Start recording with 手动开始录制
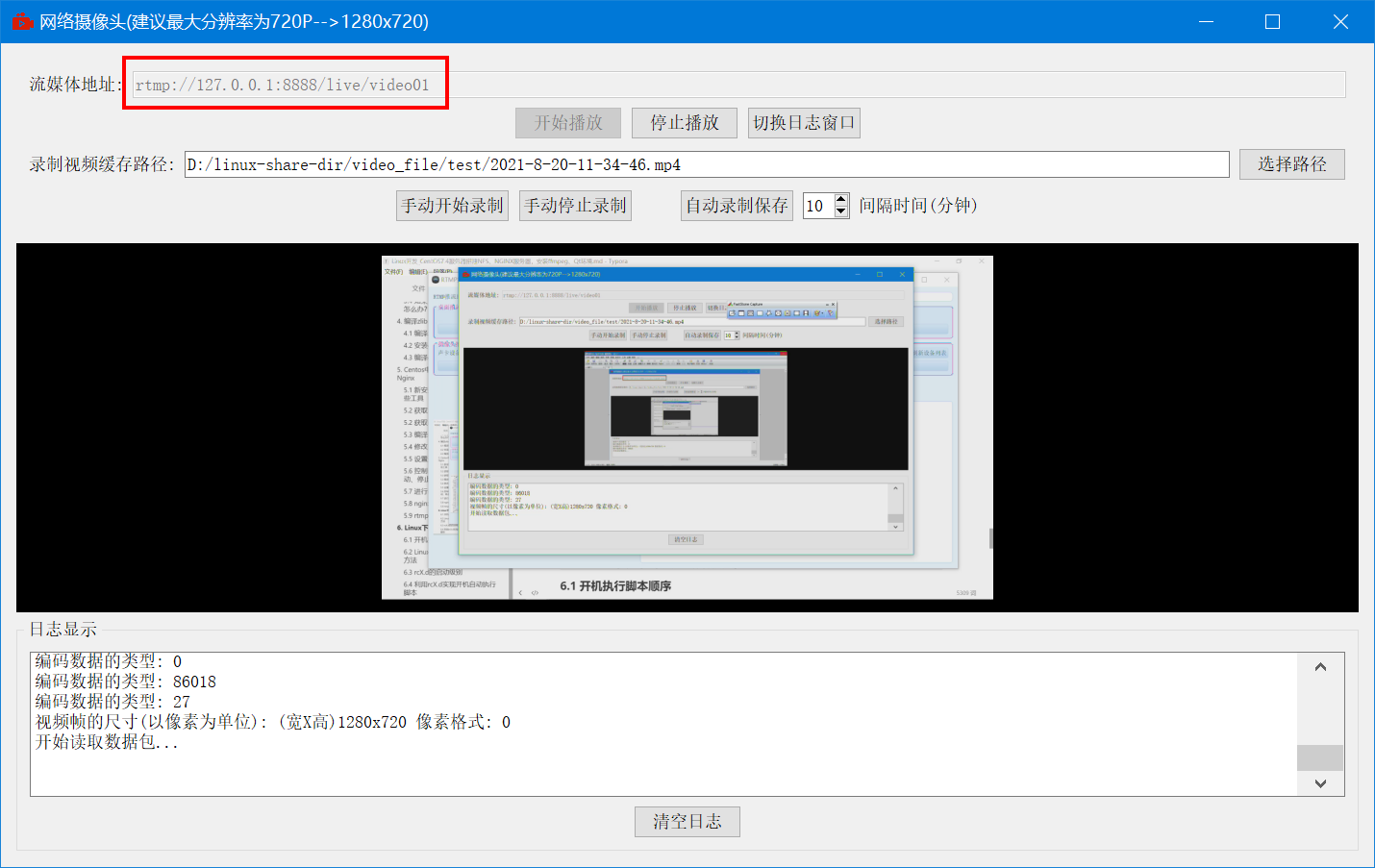The height and width of the screenshot is (868, 1375). point(452,205)
